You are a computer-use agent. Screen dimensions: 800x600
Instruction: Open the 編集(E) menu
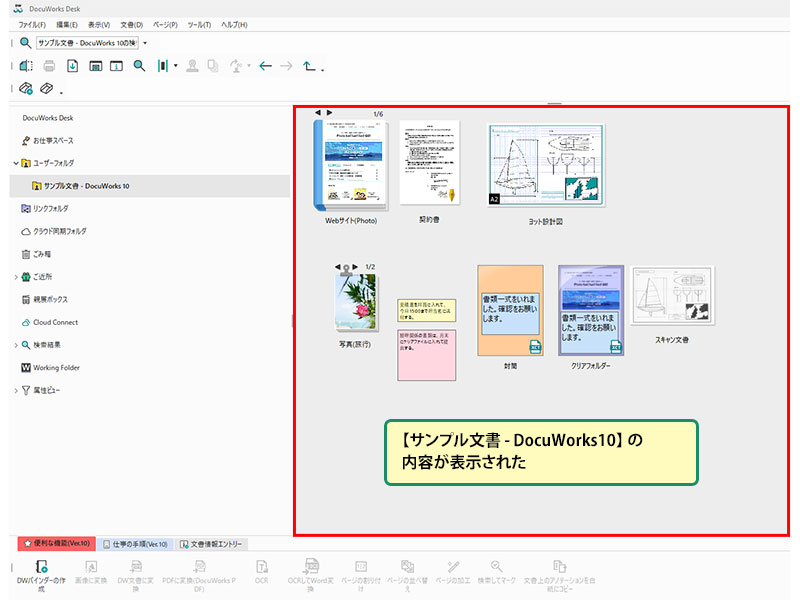pyautogui.click(x=67, y=24)
